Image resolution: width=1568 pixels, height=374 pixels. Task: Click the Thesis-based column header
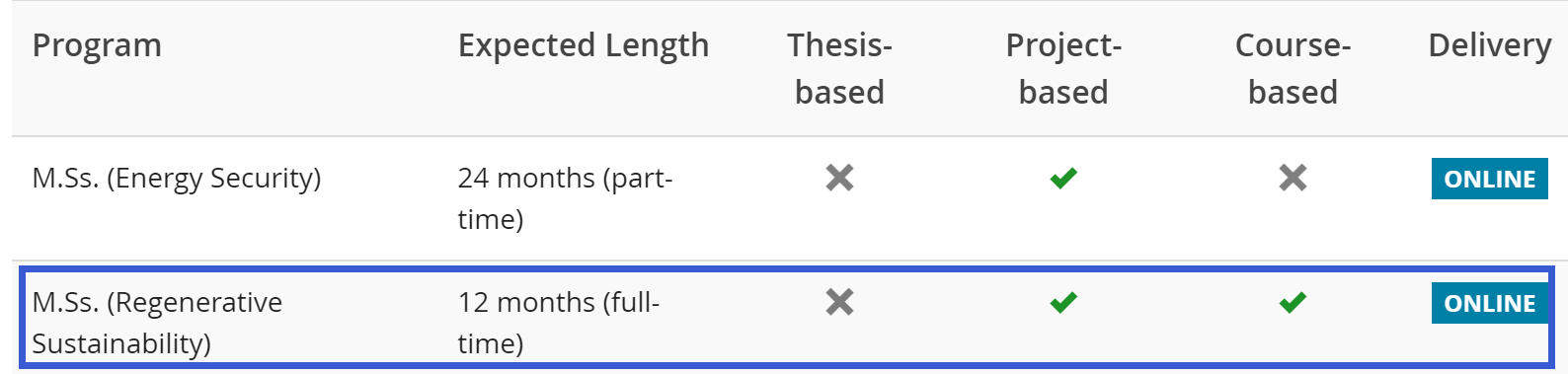(839, 68)
